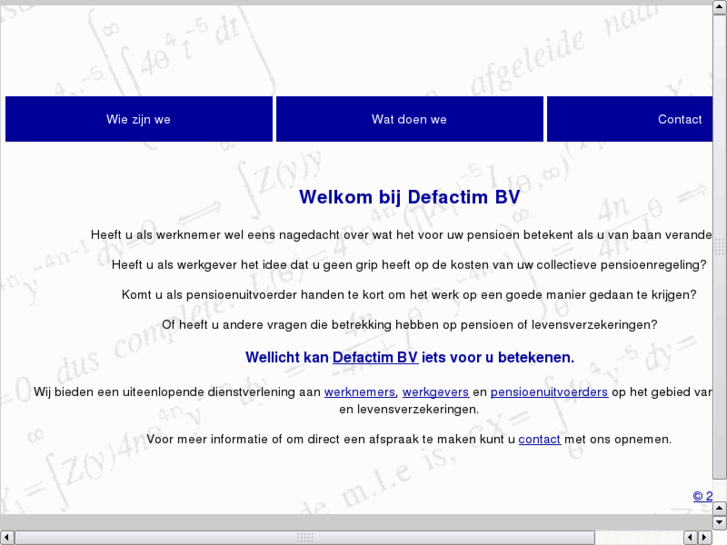The height and width of the screenshot is (545, 727).
Task: Open the copyright link at the bottom right
Action: (x=703, y=496)
